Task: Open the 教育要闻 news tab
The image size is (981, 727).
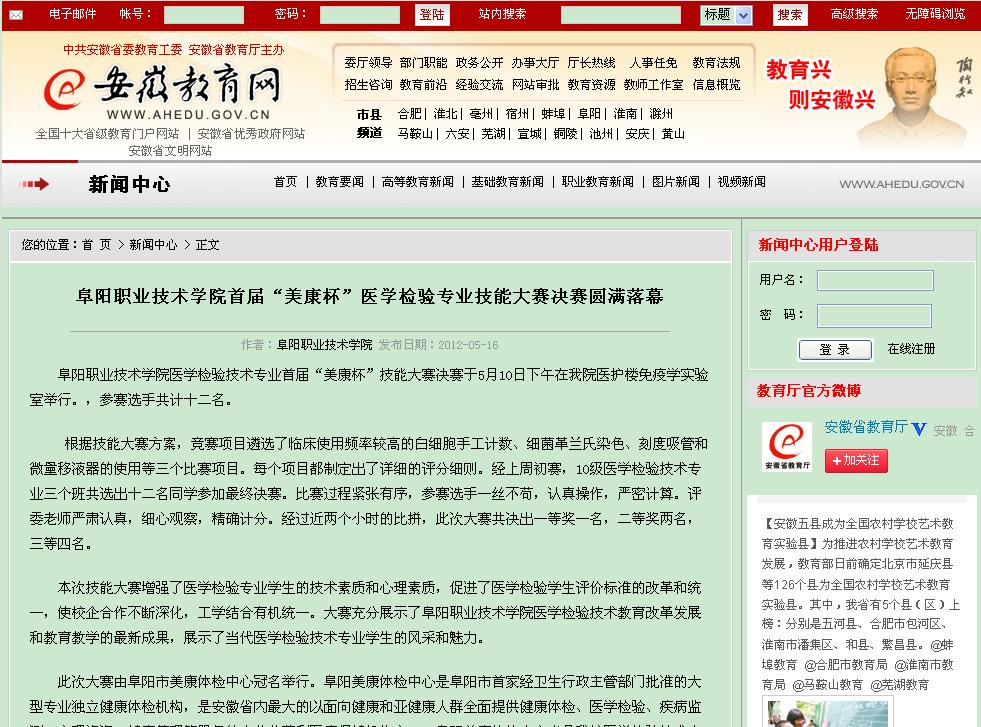Action: pyautogui.click(x=340, y=182)
